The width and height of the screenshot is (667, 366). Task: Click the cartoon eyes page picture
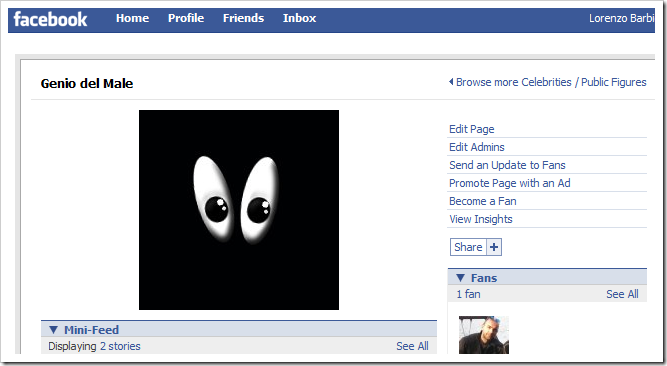[239, 210]
